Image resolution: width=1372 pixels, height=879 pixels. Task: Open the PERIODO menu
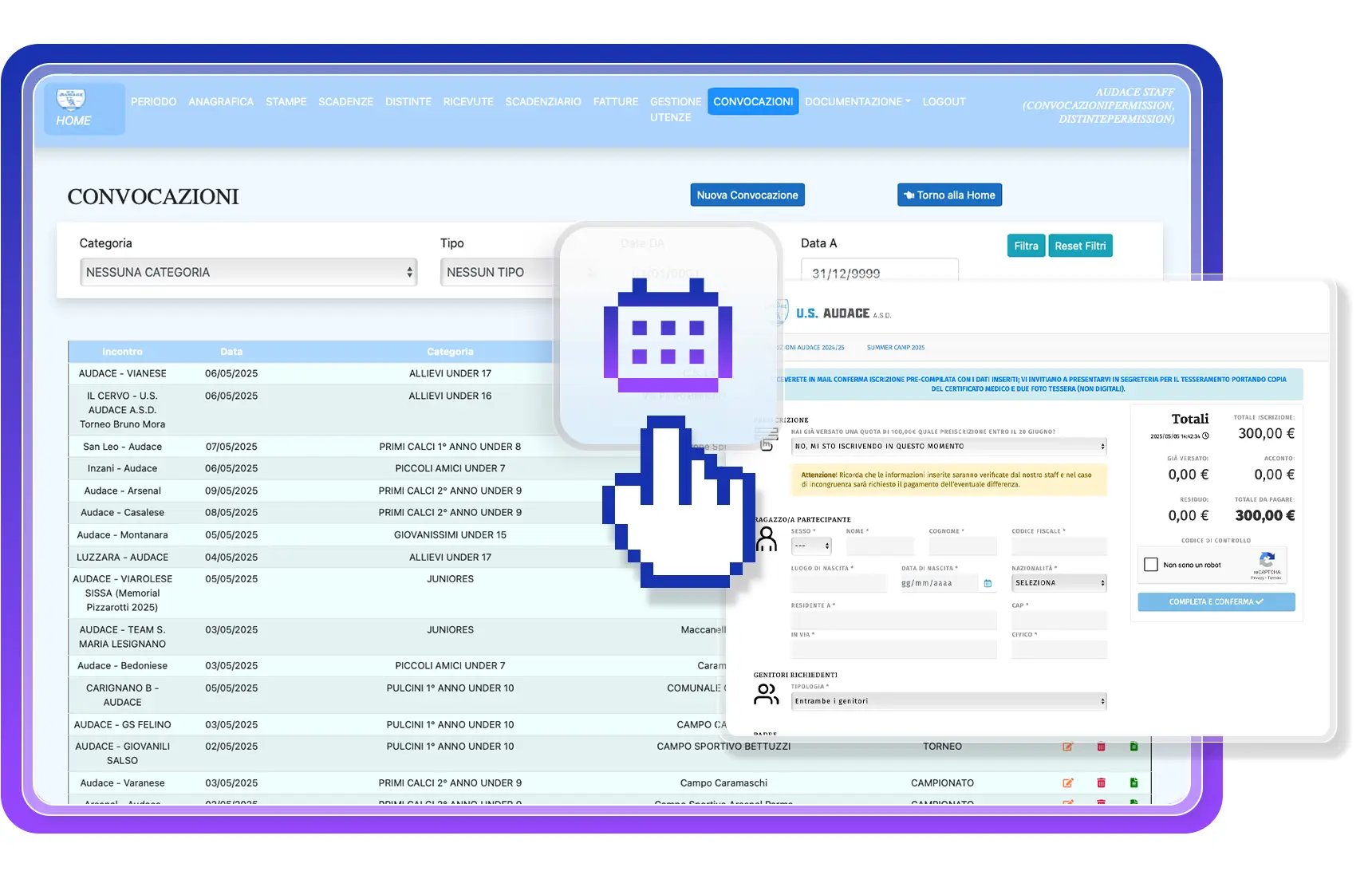(154, 101)
